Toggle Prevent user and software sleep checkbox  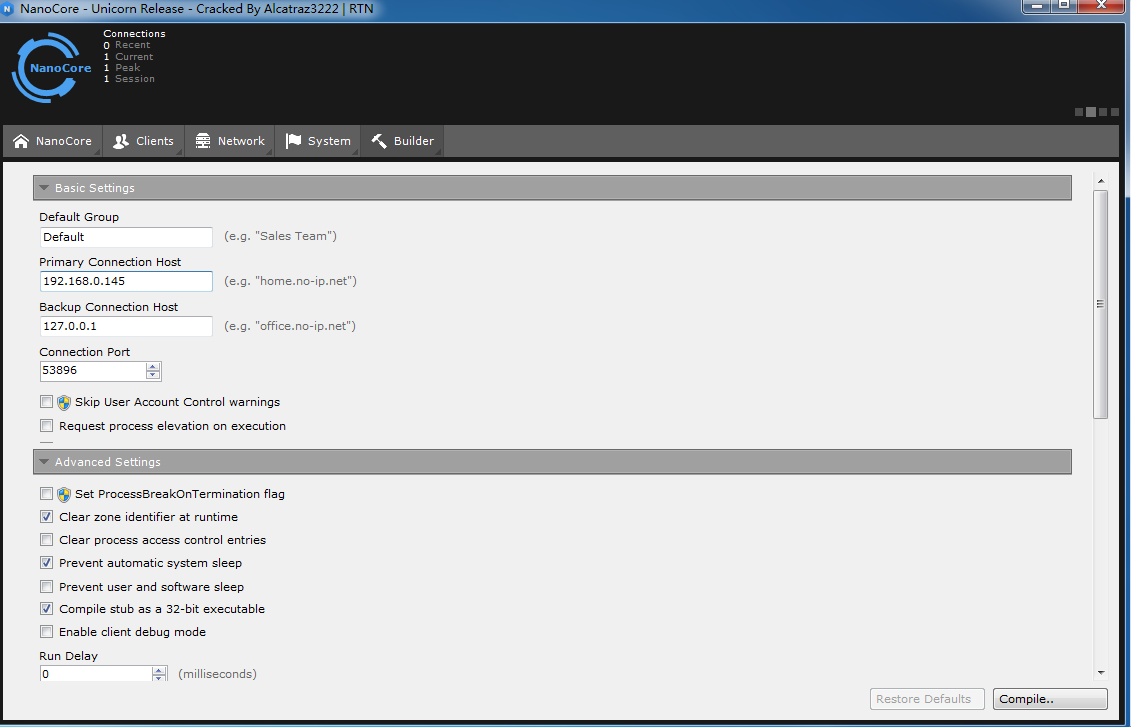click(x=46, y=586)
